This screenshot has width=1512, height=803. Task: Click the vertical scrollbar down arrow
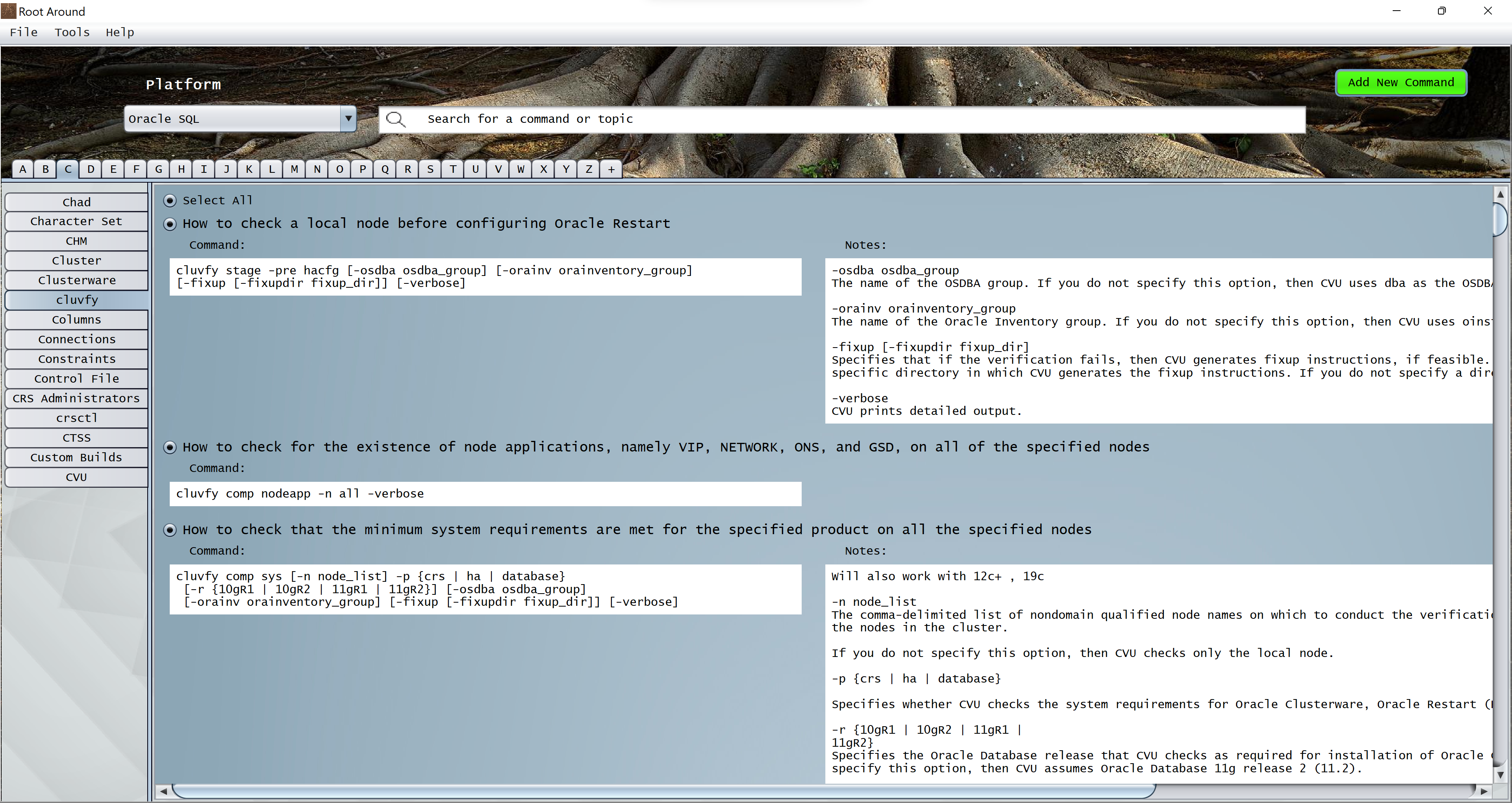1500,775
